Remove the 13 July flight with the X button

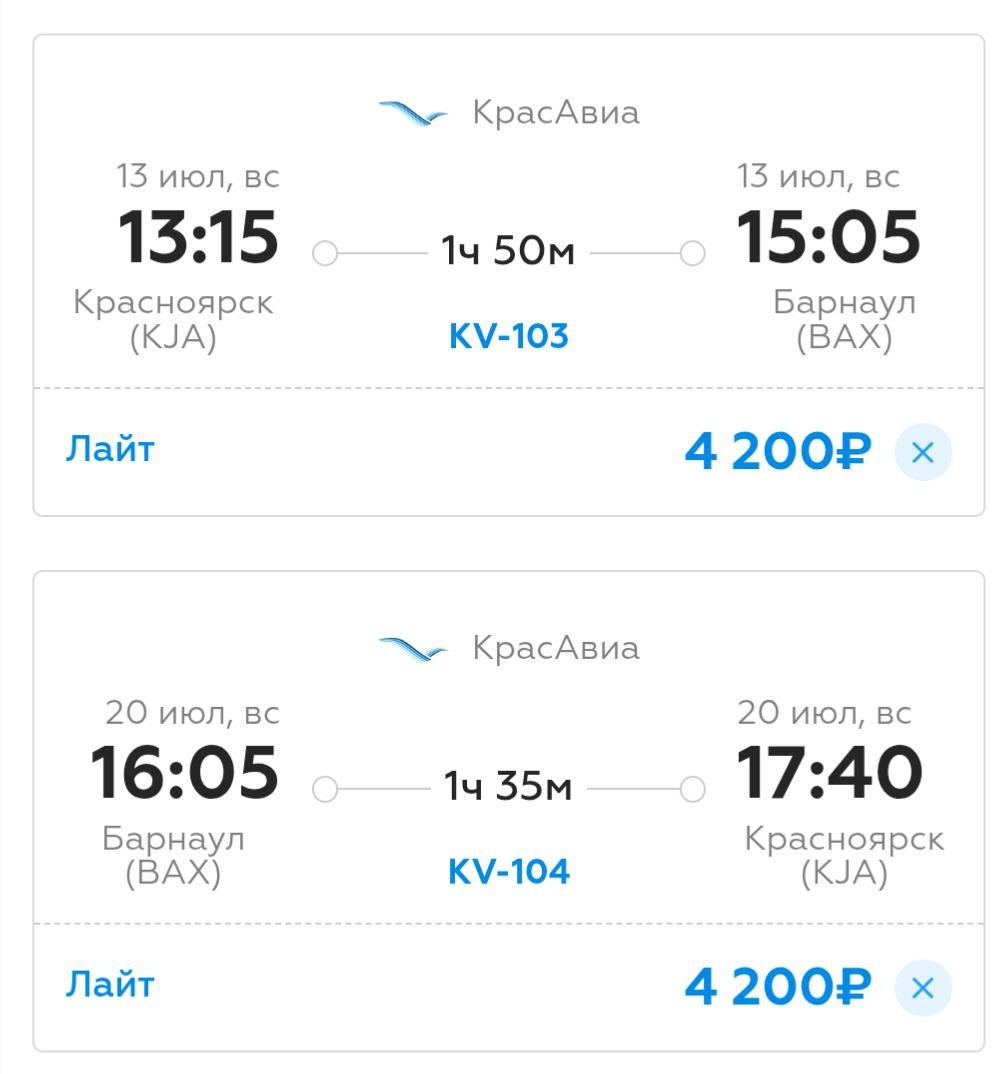coord(922,453)
